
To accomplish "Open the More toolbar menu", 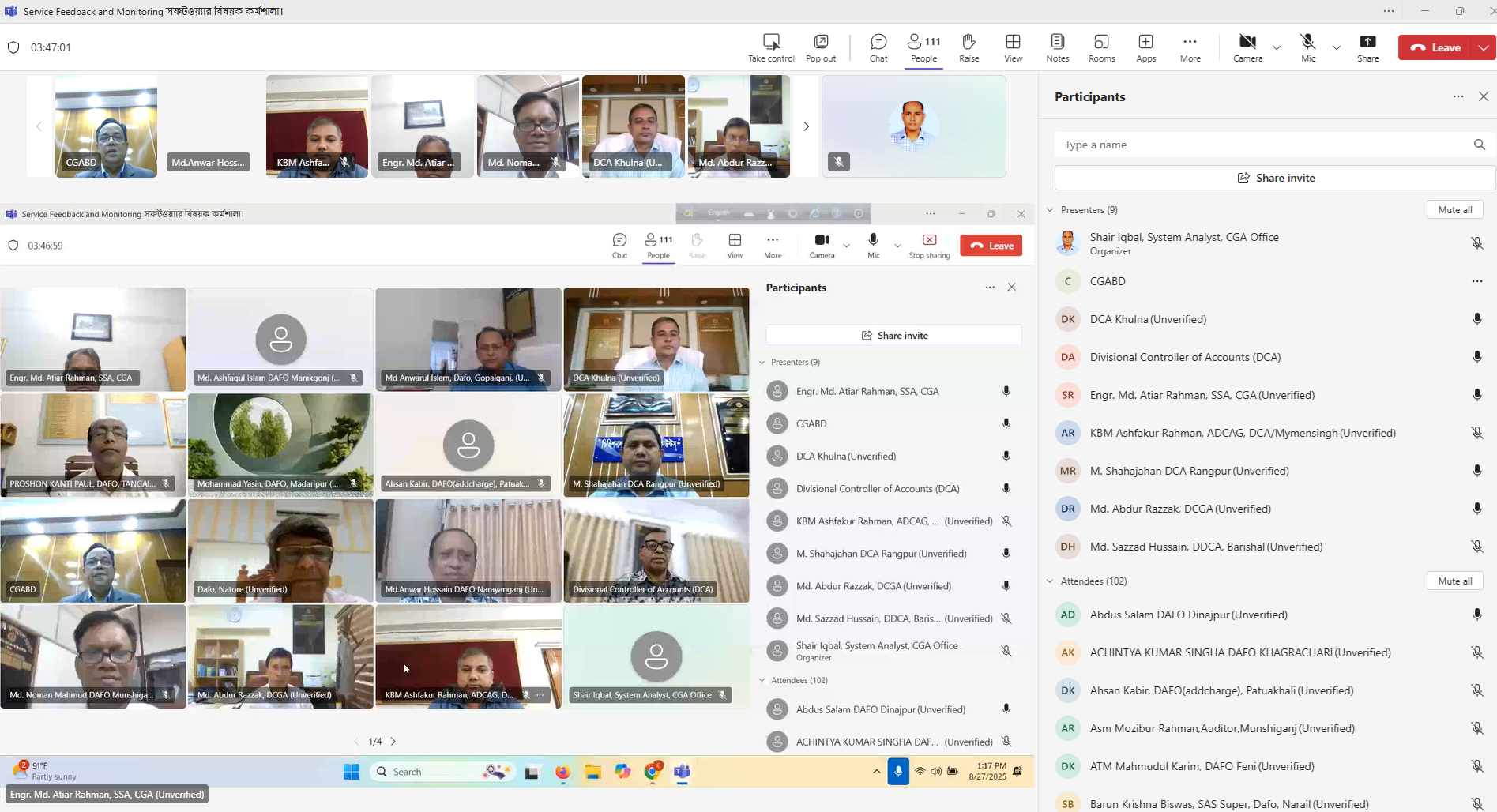I will [x=1190, y=47].
